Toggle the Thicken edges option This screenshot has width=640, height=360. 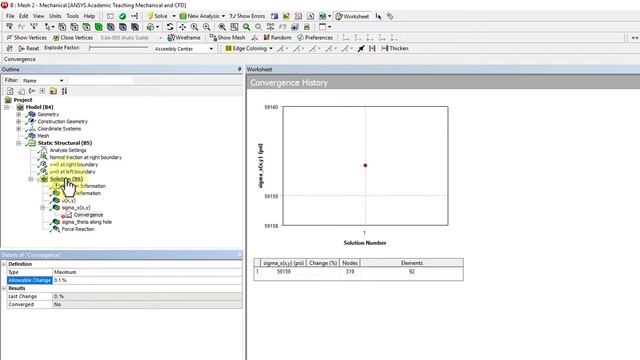tap(395, 48)
